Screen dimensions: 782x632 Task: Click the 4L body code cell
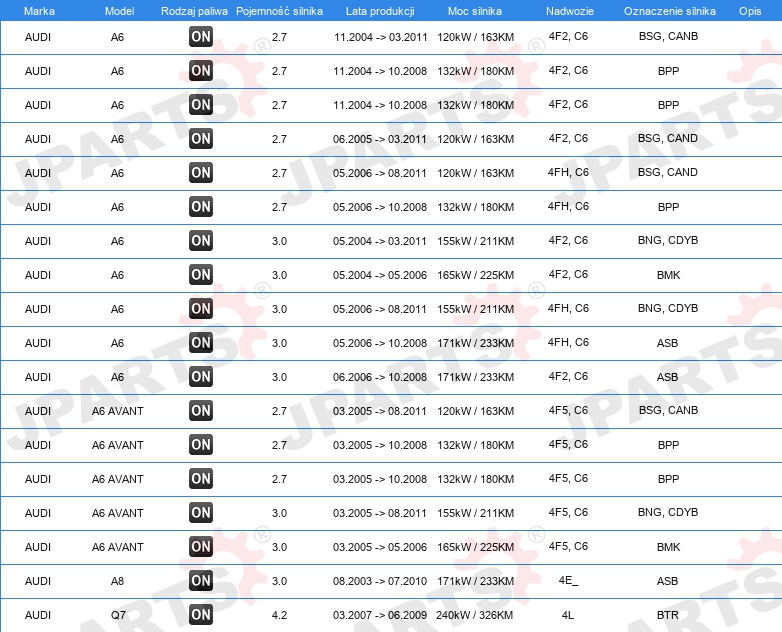pyautogui.click(x=568, y=615)
